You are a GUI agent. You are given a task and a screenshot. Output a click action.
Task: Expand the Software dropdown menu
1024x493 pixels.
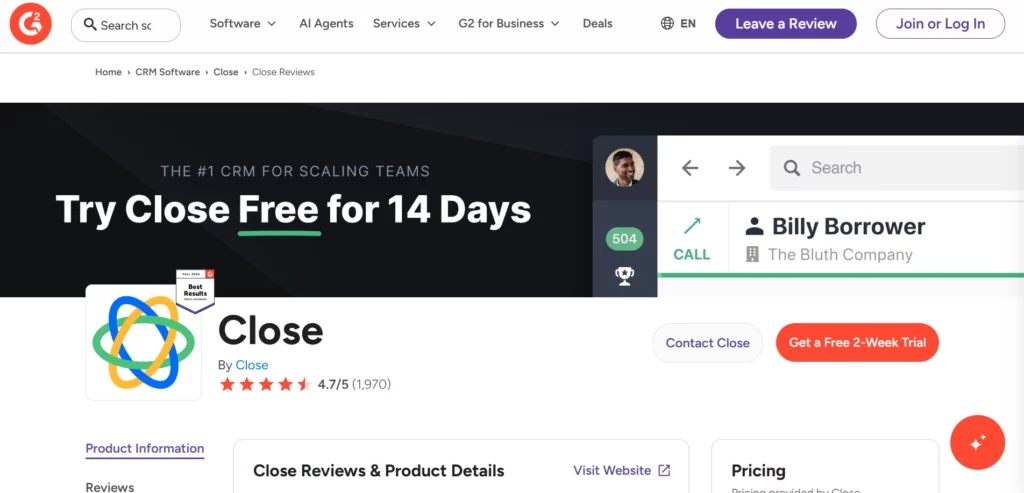242,24
